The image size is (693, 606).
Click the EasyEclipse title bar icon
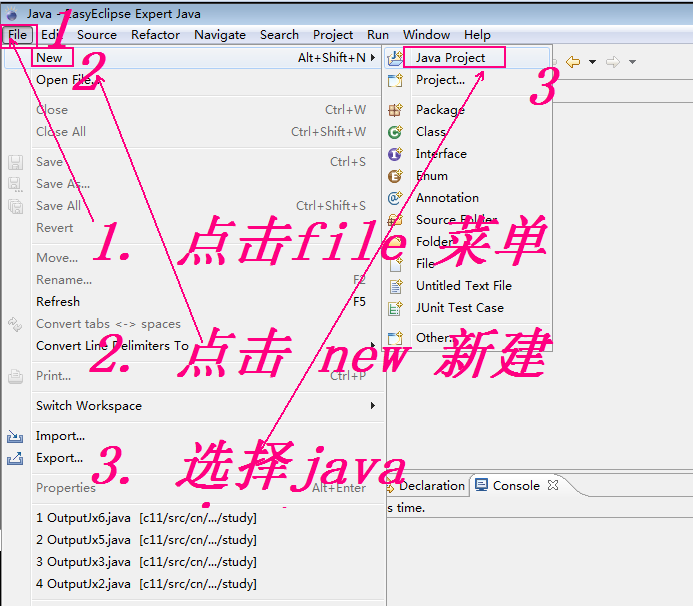click(11, 14)
